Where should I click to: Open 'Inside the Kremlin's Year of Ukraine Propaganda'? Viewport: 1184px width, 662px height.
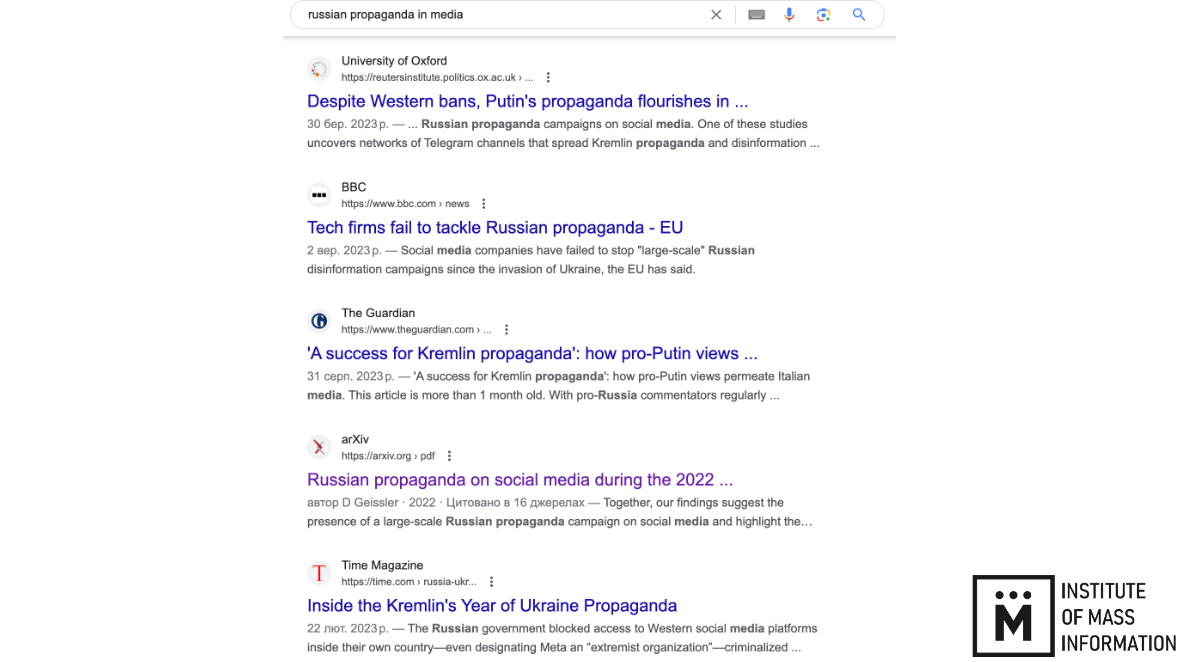(x=492, y=605)
